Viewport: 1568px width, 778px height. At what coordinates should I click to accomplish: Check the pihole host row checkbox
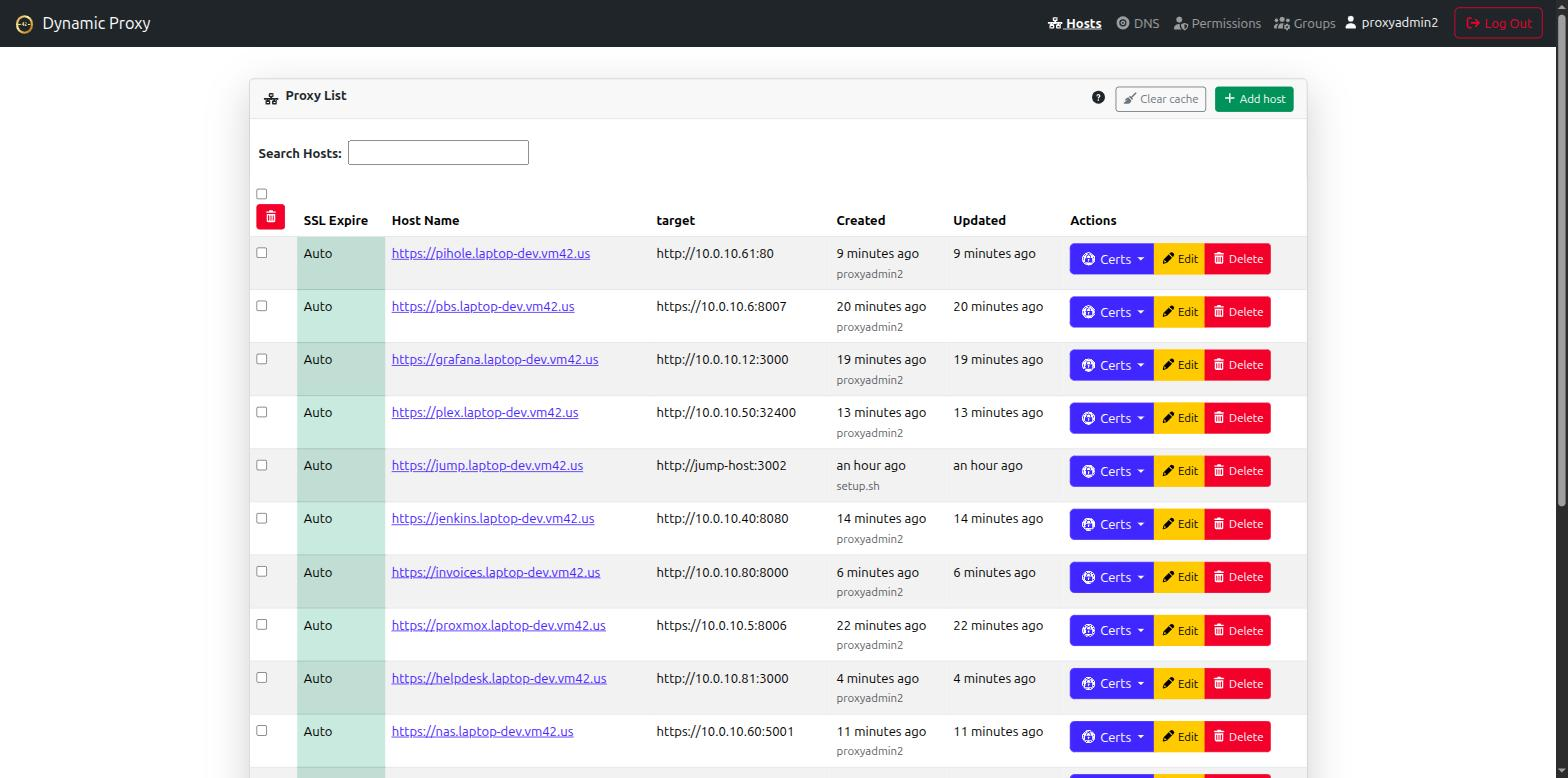pyautogui.click(x=262, y=253)
